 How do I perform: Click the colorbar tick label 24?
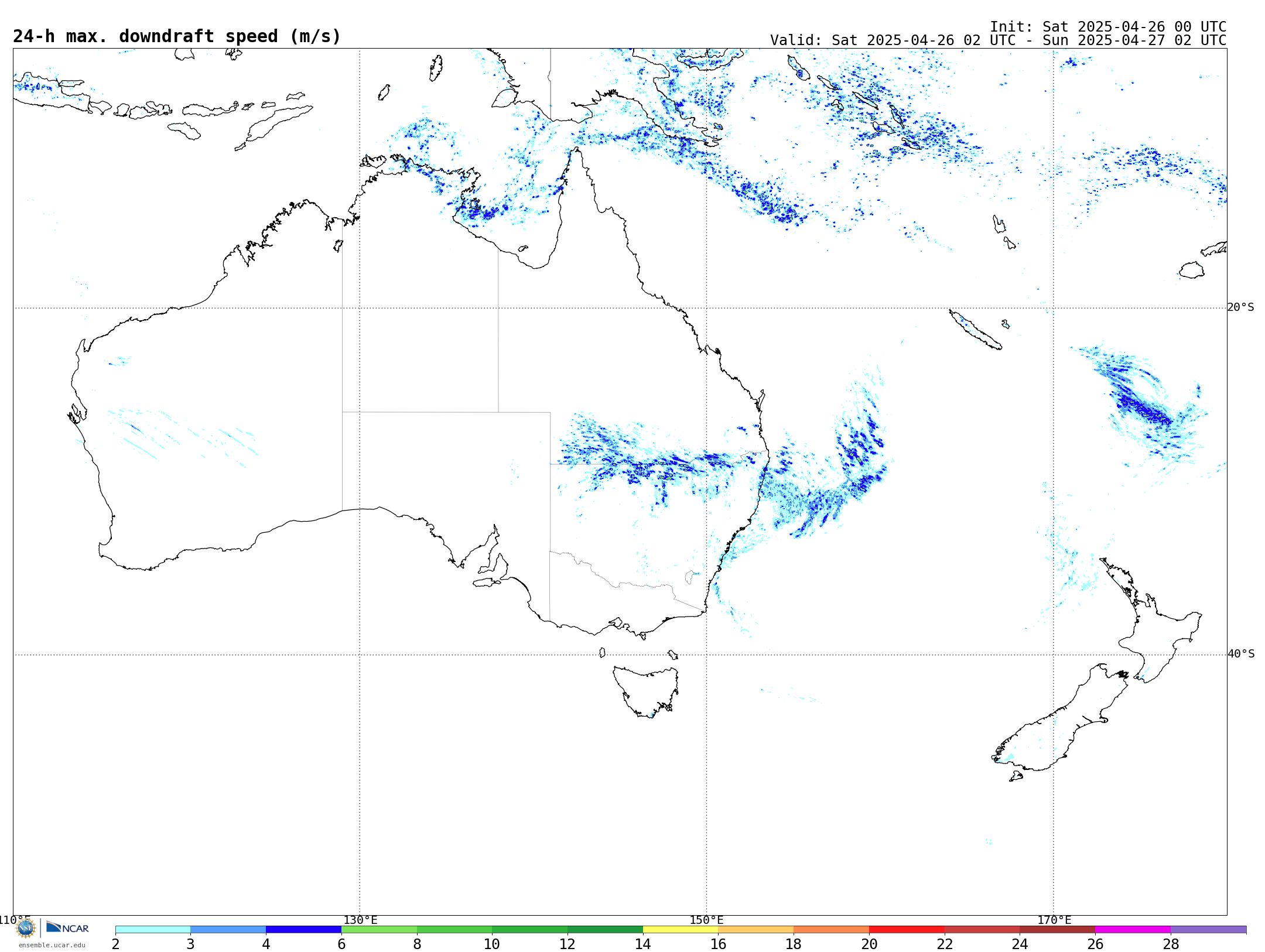(1020, 944)
